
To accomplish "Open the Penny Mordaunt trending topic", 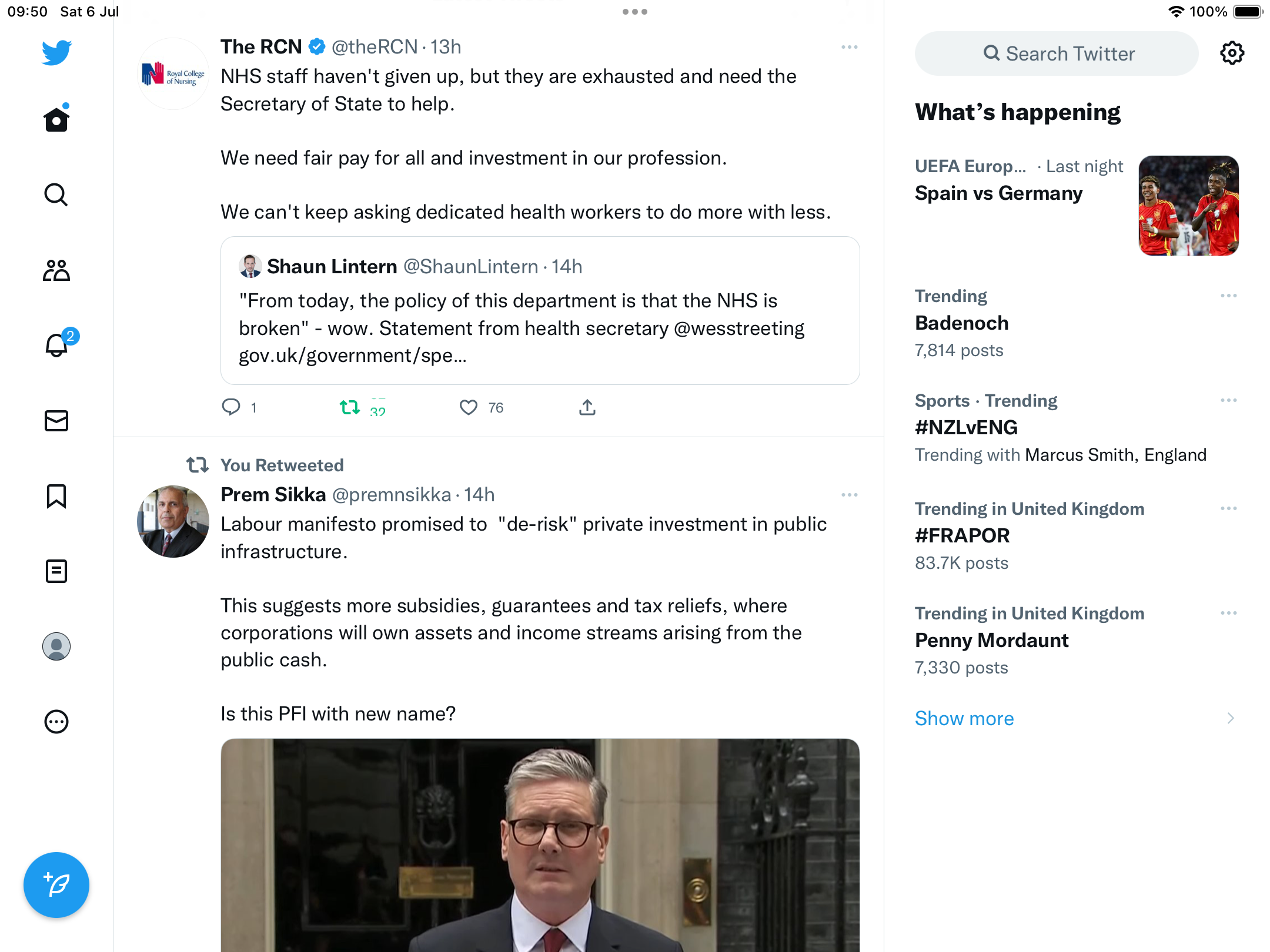I will pyautogui.click(x=992, y=640).
